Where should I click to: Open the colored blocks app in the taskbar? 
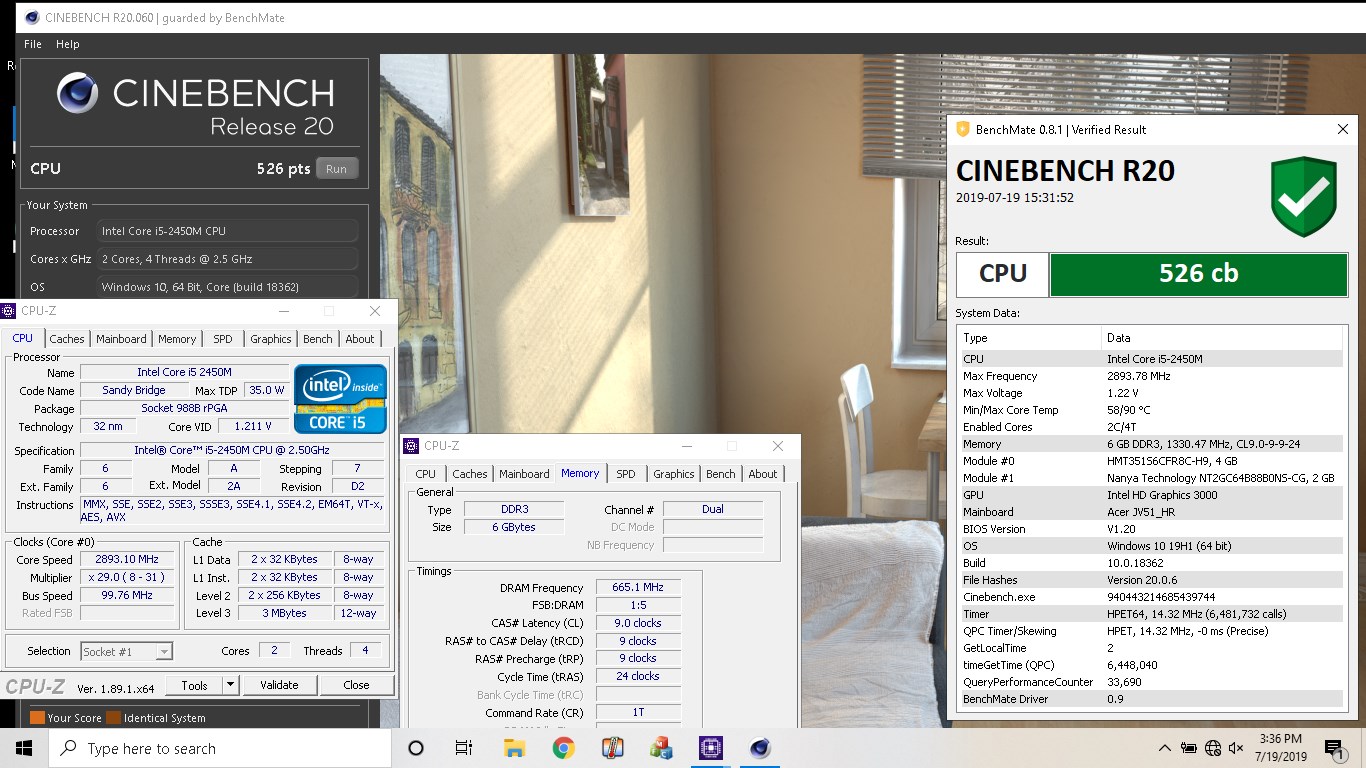point(661,748)
